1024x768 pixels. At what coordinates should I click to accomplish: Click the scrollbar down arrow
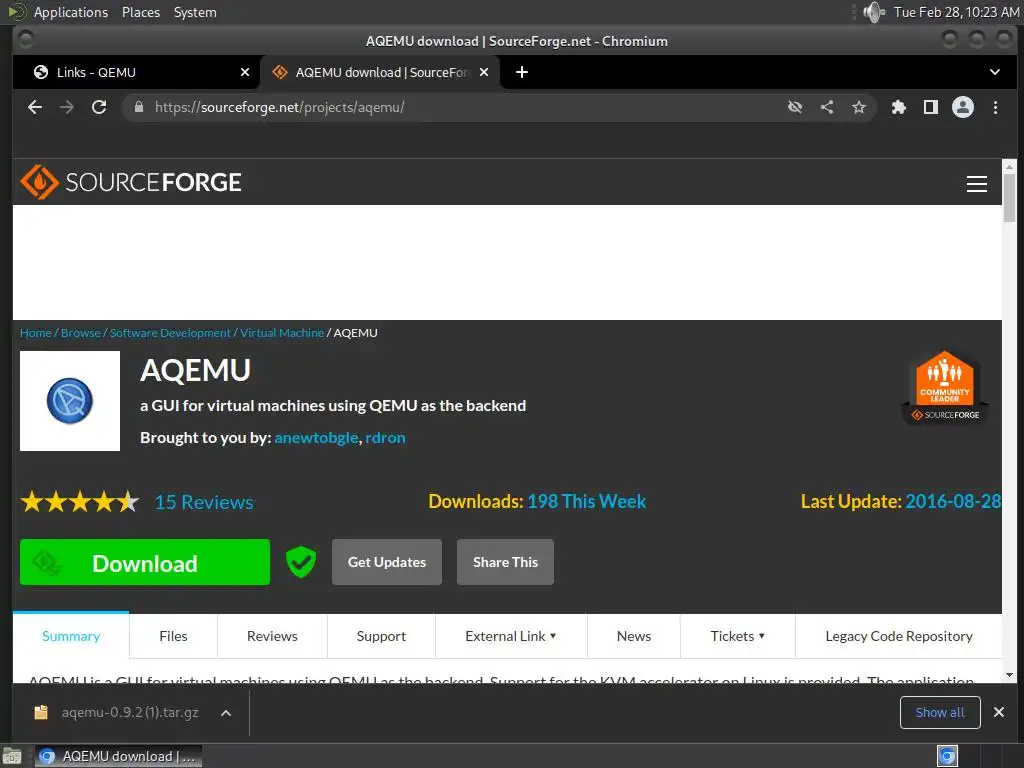tap(1010, 675)
